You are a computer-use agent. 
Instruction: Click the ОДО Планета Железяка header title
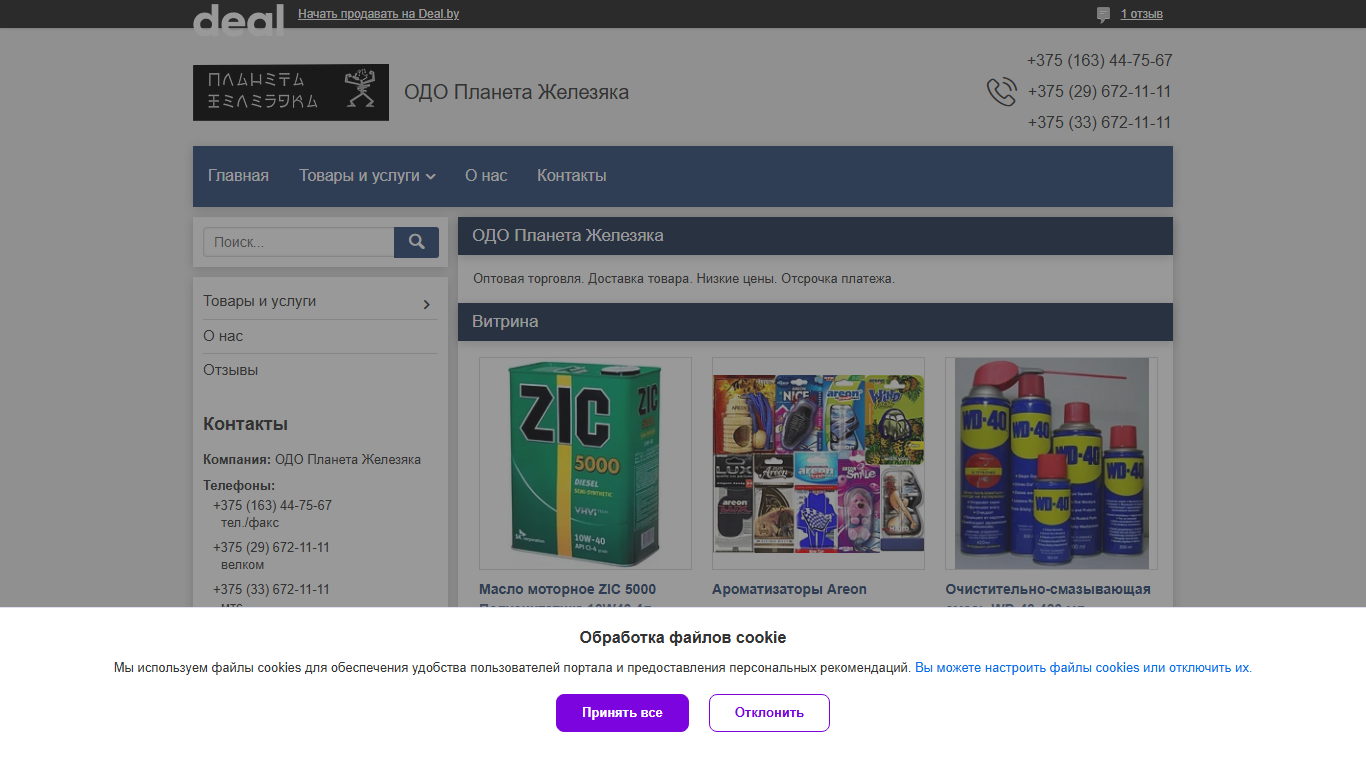[x=516, y=93]
